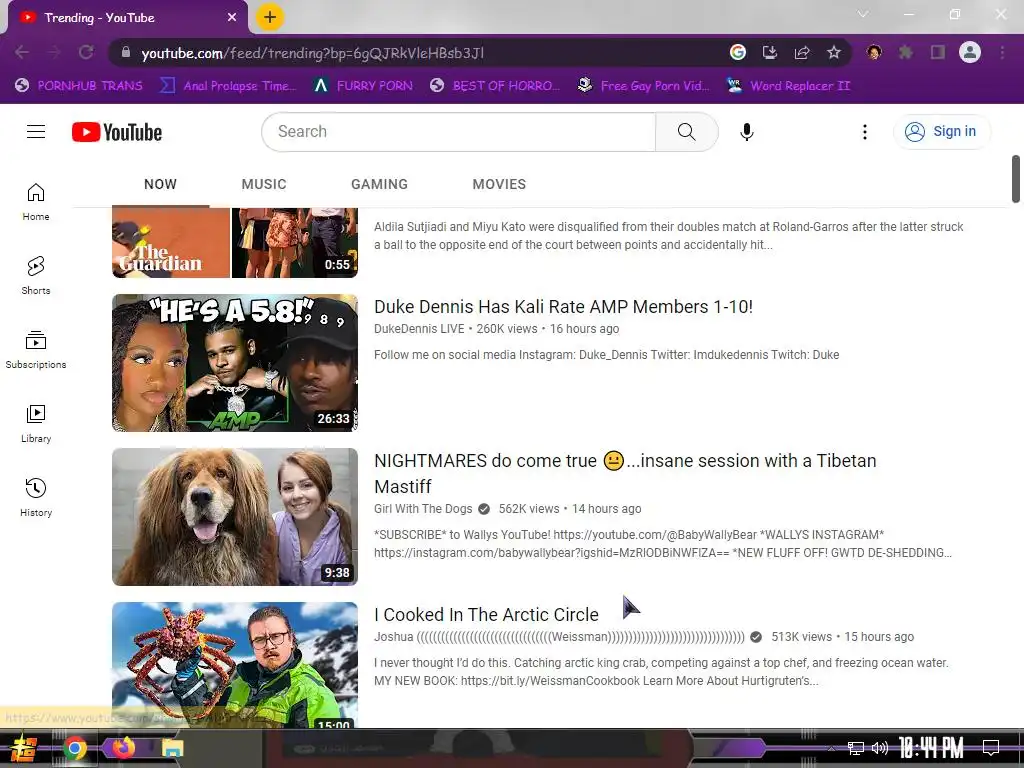The width and height of the screenshot is (1024, 768).
Task: Click the search magnifier button
Action: pyautogui.click(x=686, y=132)
